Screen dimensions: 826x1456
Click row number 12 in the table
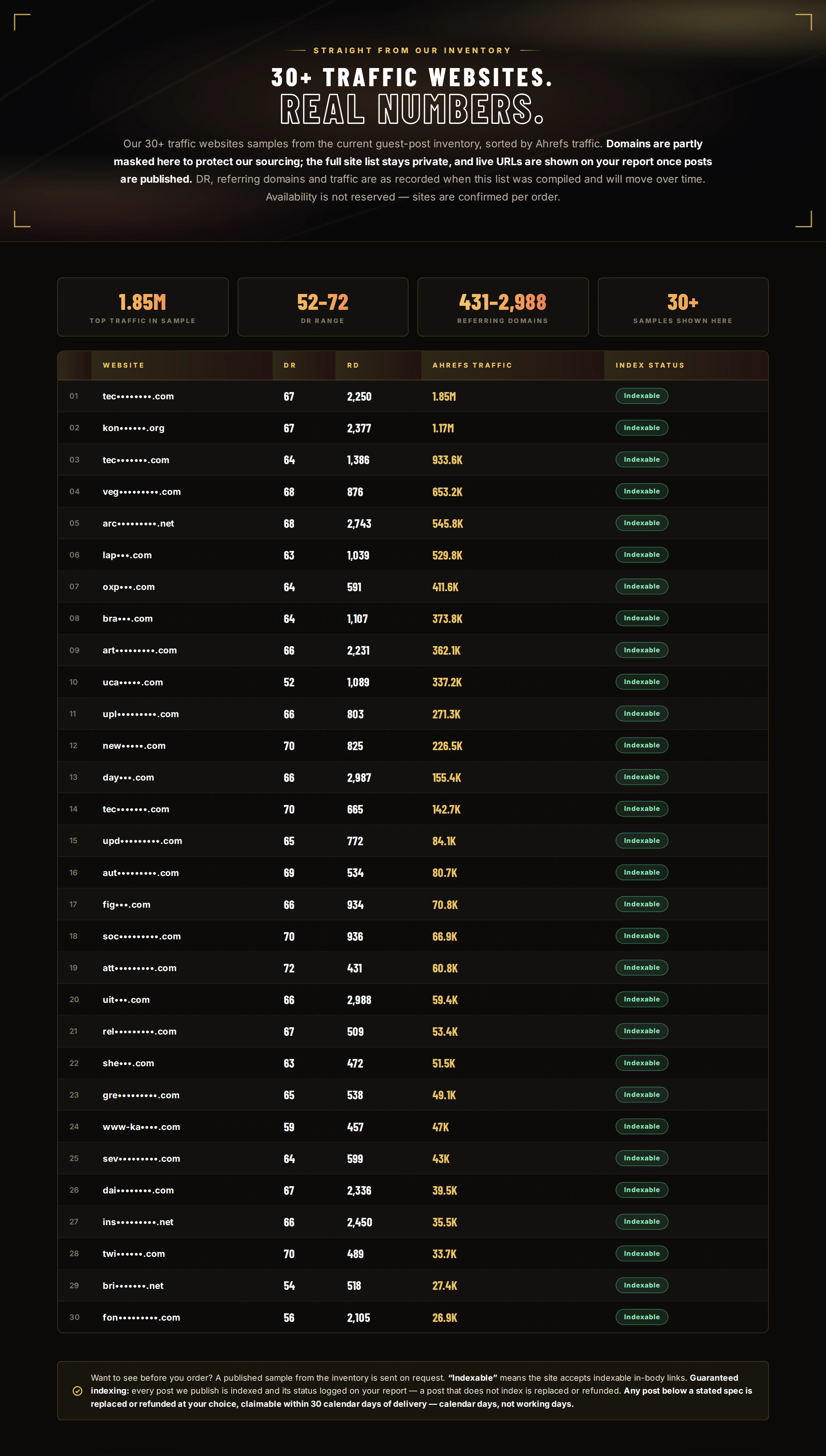73,746
